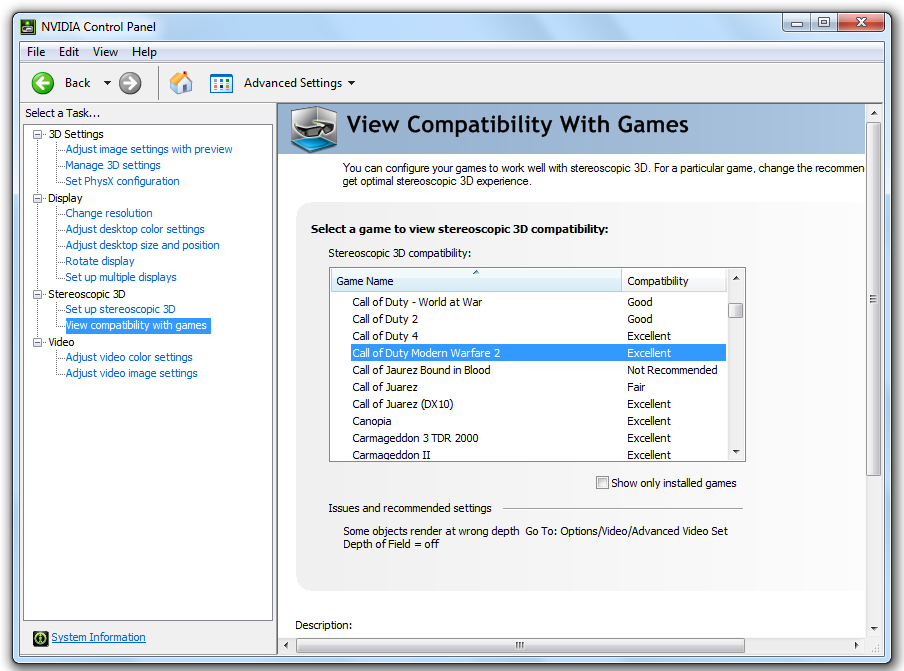Image resolution: width=904 pixels, height=671 pixels.
Task: Open Rotate display task
Action: click(x=100, y=261)
